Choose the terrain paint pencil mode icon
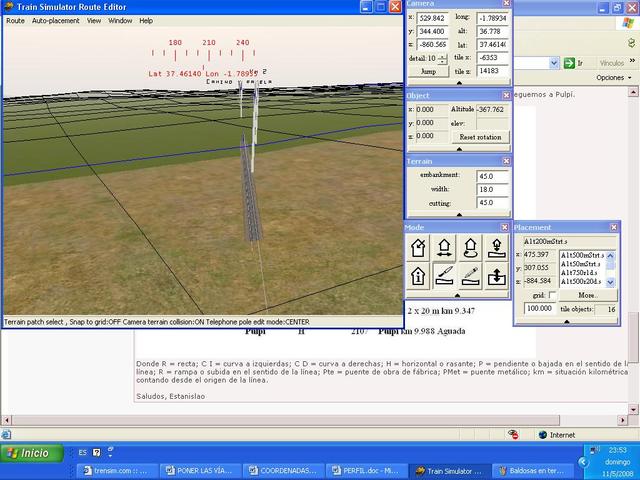Image resolution: width=640 pixels, height=480 pixels. pos(471,275)
